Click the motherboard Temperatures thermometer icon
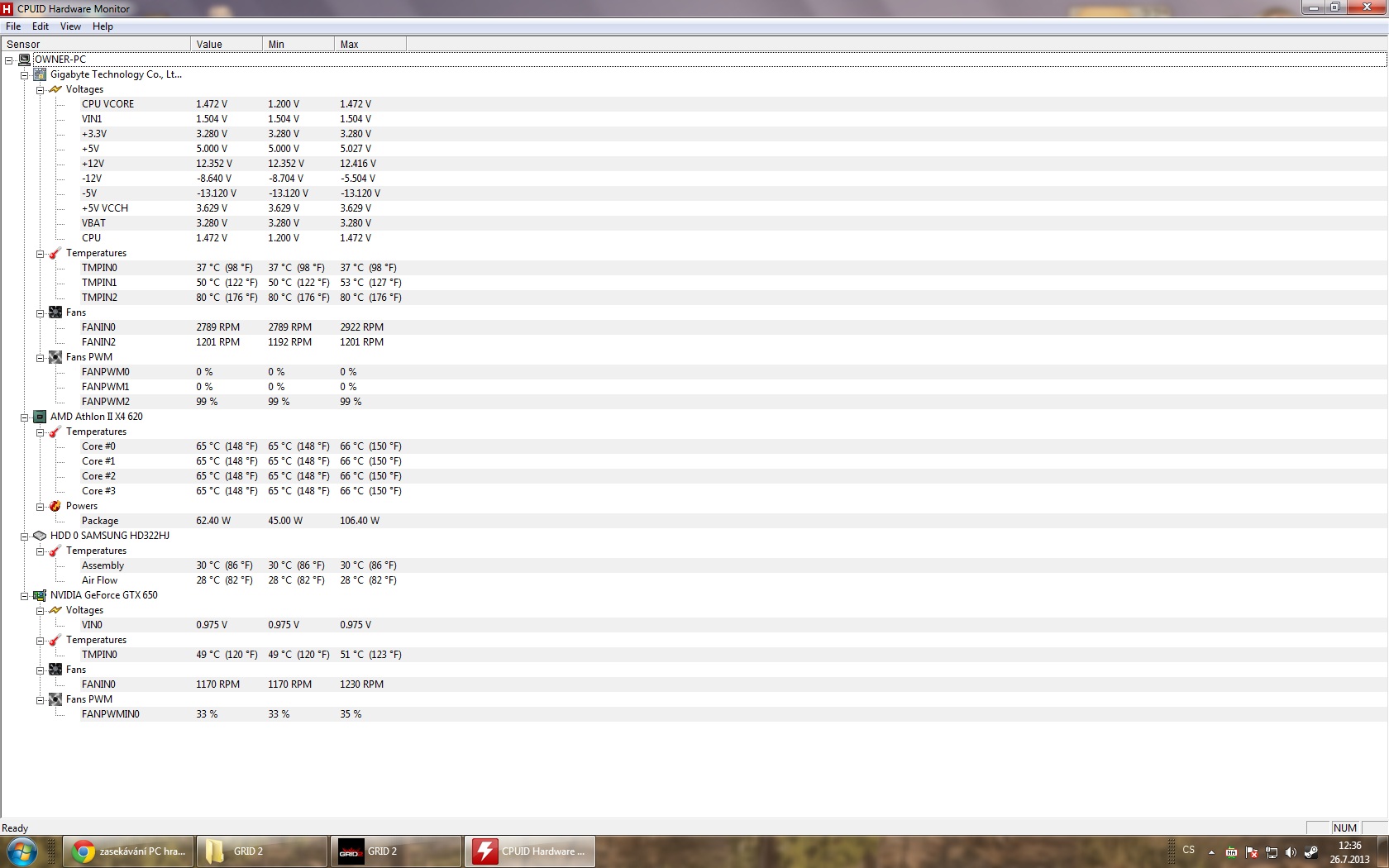The height and width of the screenshot is (868, 1389). [x=55, y=253]
